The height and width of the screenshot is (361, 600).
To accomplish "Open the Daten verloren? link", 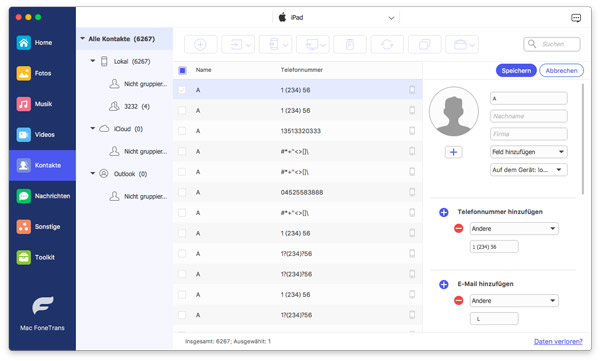I will coord(558,341).
